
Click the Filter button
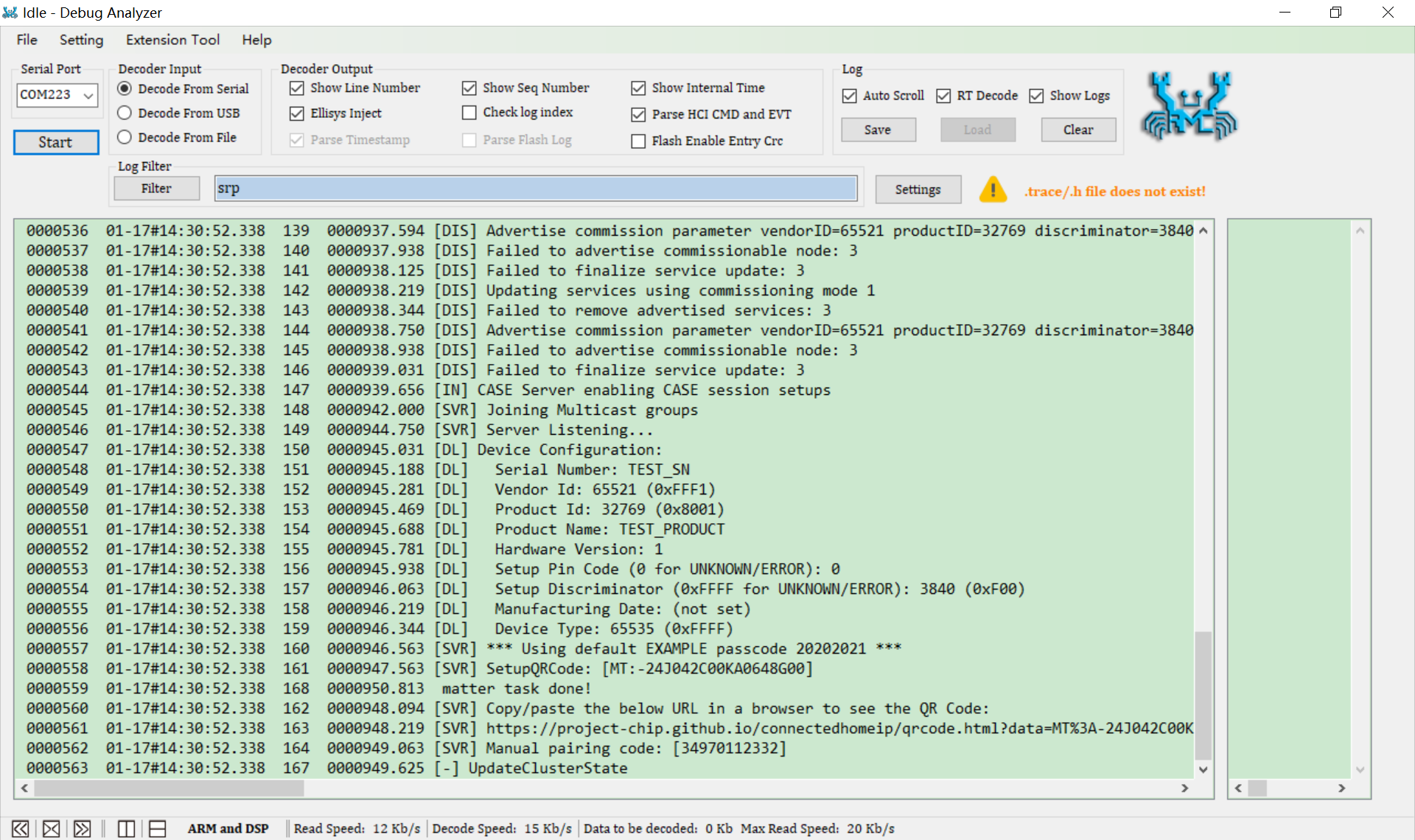pos(156,189)
